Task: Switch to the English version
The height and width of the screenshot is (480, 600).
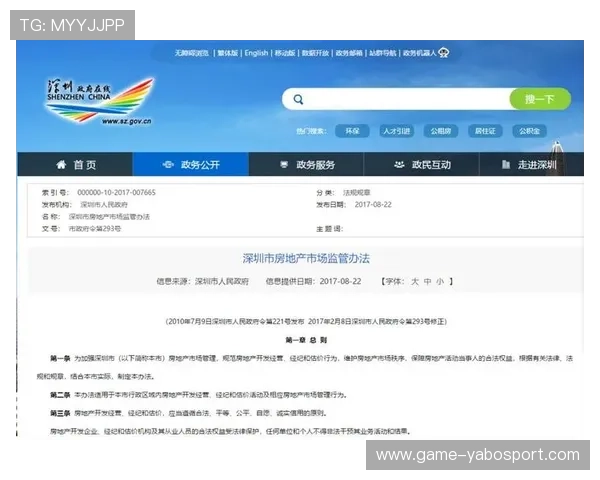Action: coord(256,53)
